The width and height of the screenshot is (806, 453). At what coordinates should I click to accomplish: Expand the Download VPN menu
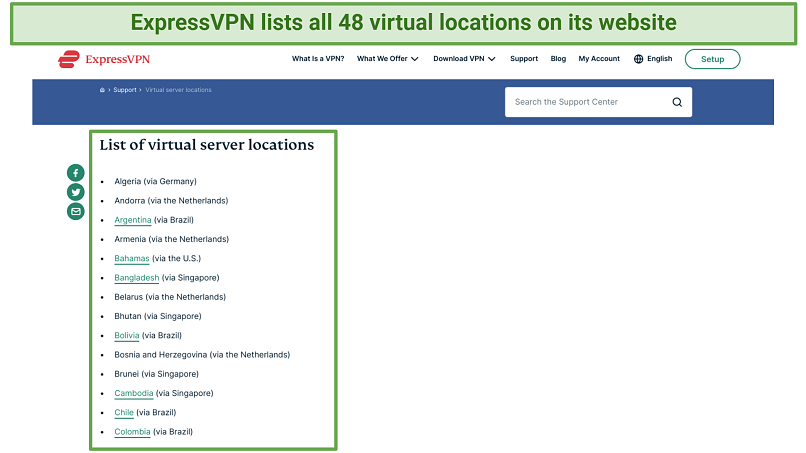(464, 59)
